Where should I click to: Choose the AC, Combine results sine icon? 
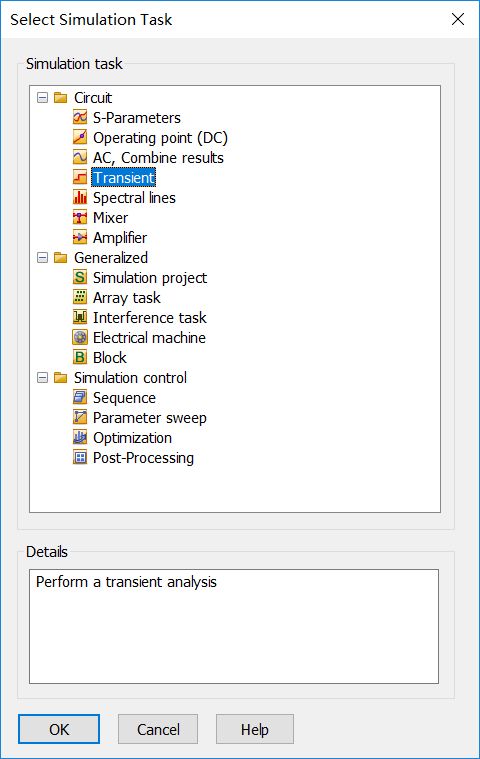pos(80,157)
